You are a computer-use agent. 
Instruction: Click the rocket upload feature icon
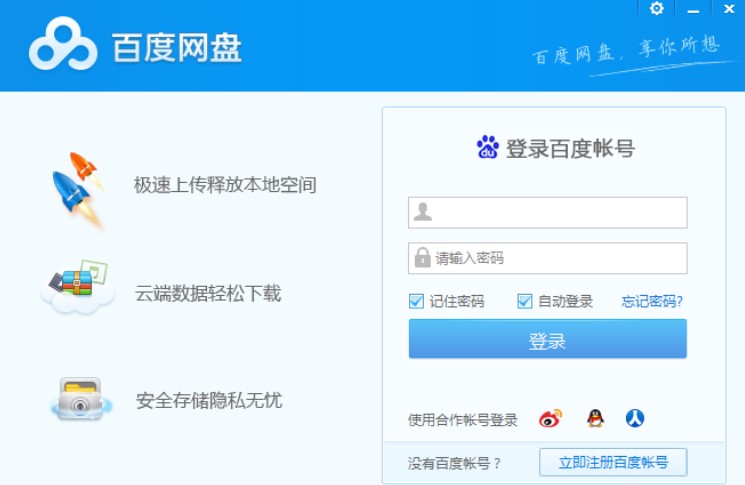78,190
